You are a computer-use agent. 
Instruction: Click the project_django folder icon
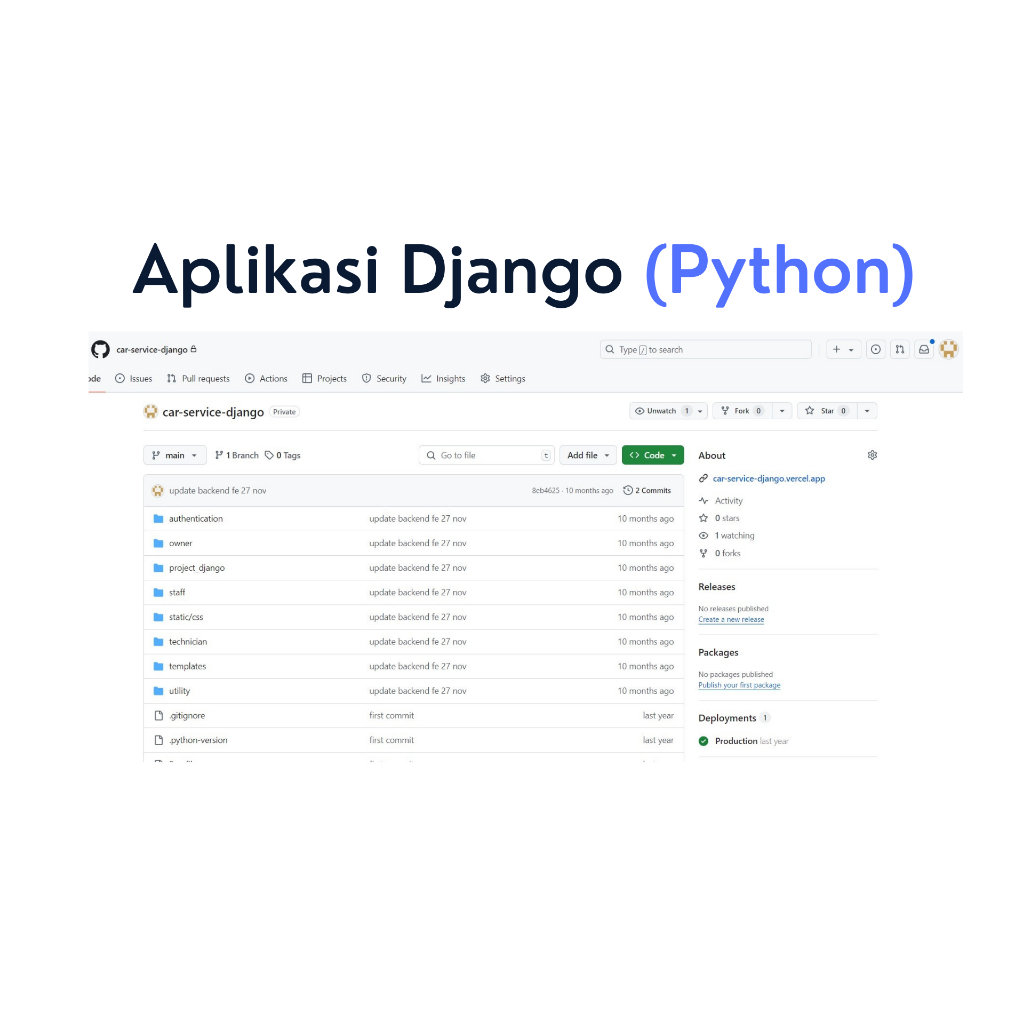pyautogui.click(x=158, y=568)
